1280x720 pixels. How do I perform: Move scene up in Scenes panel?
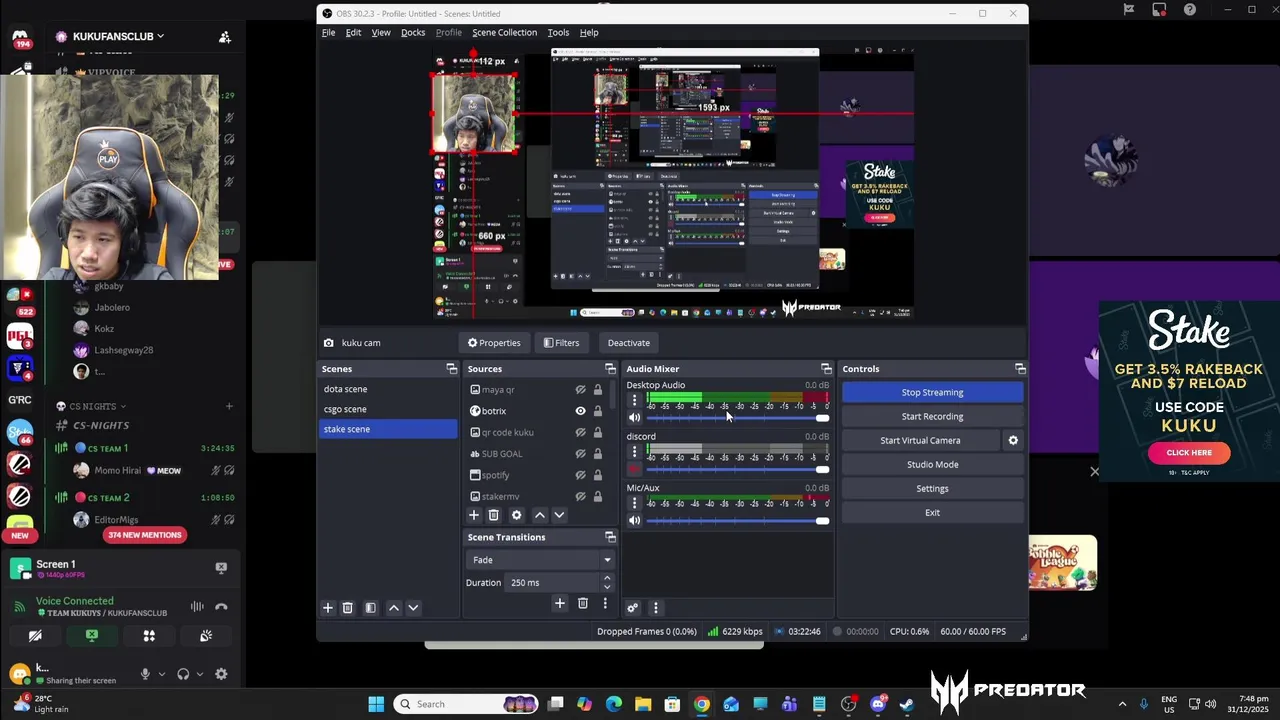pos(393,608)
